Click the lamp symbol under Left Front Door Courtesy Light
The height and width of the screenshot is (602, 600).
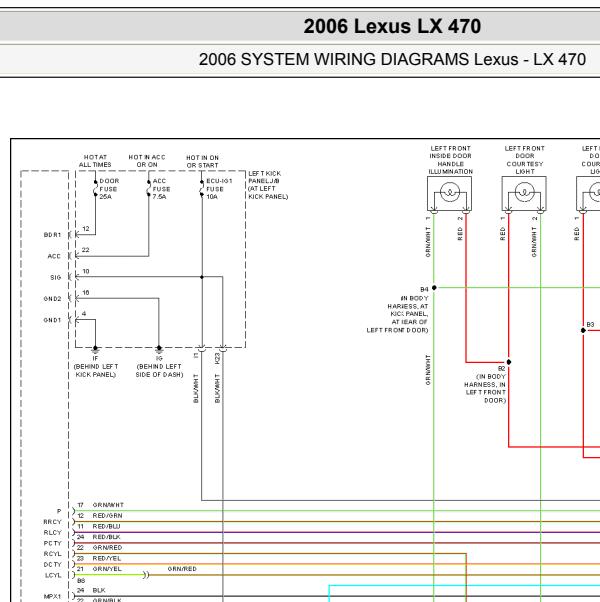[524, 194]
